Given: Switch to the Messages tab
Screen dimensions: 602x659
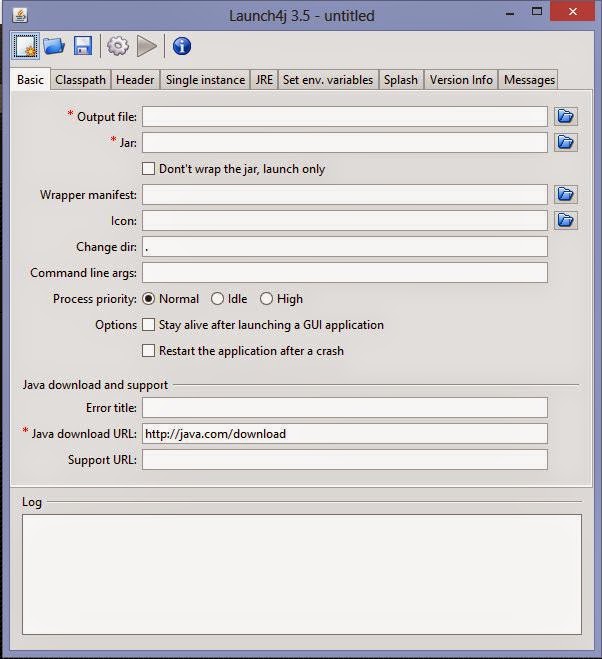Looking at the screenshot, I should point(529,79).
